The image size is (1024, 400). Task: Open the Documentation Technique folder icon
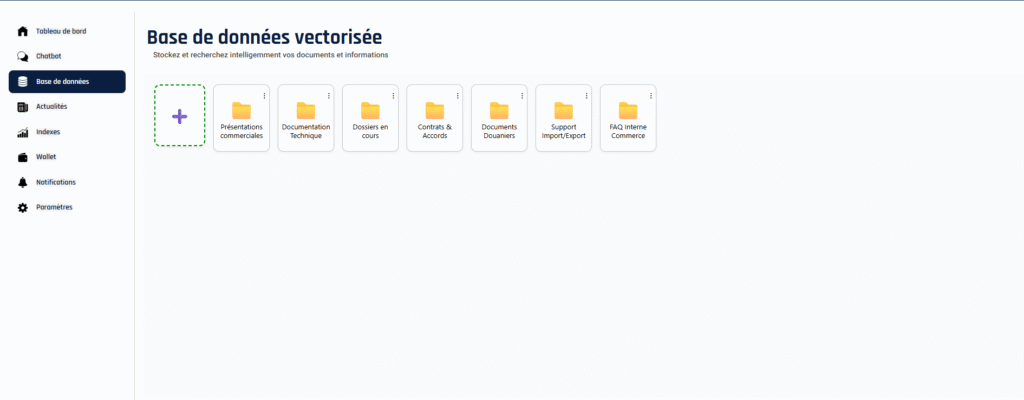click(306, 110)
